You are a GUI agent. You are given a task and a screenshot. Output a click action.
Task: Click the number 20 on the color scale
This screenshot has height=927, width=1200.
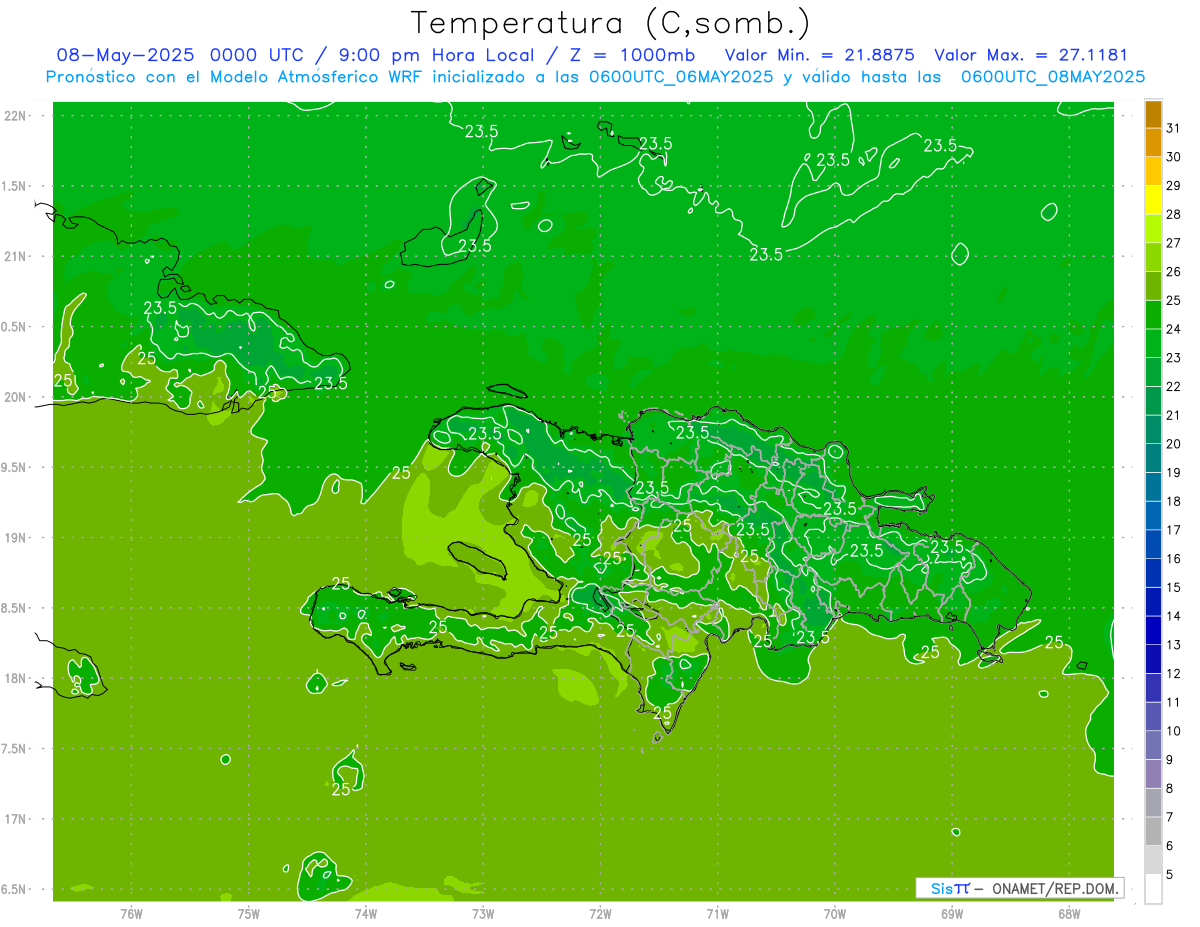[x=1174, y=444]
